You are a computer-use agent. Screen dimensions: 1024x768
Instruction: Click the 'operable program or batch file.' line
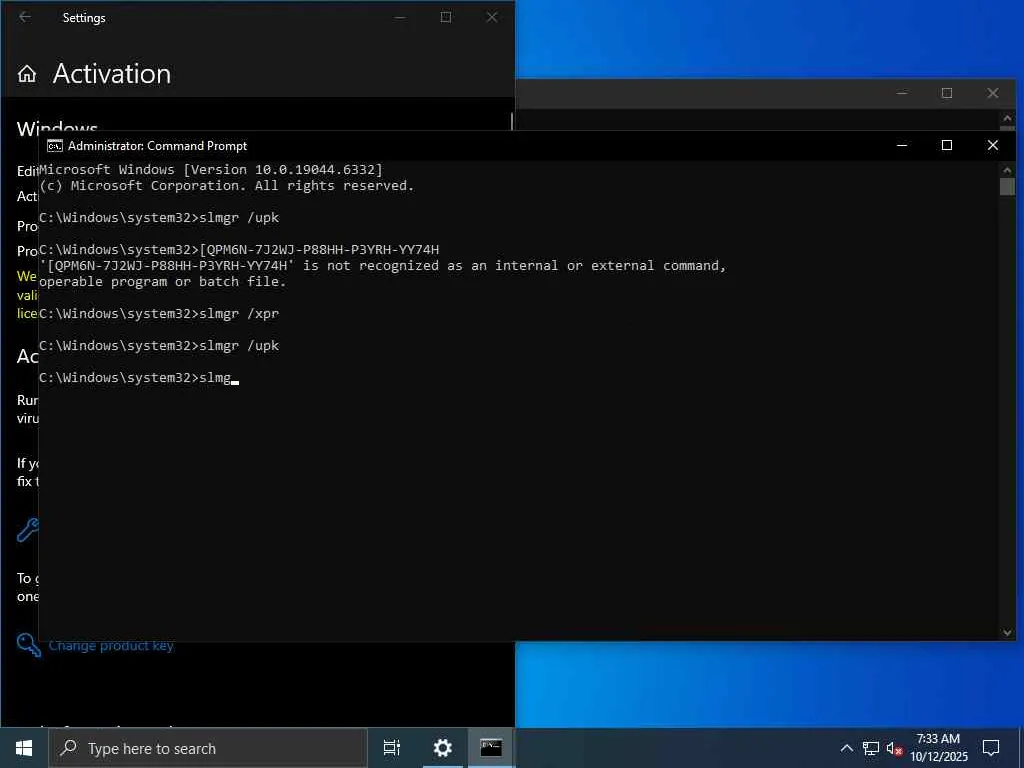click(x=163, y=281)
